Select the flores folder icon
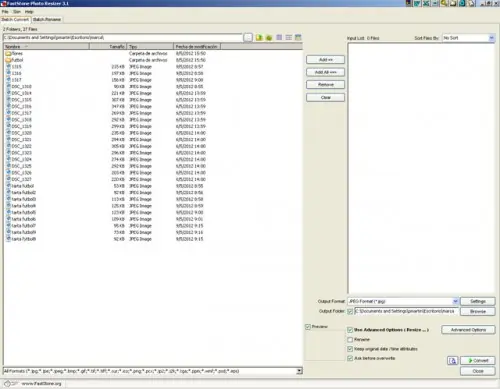The image size is (500, 389). click(x=9, y=53)
